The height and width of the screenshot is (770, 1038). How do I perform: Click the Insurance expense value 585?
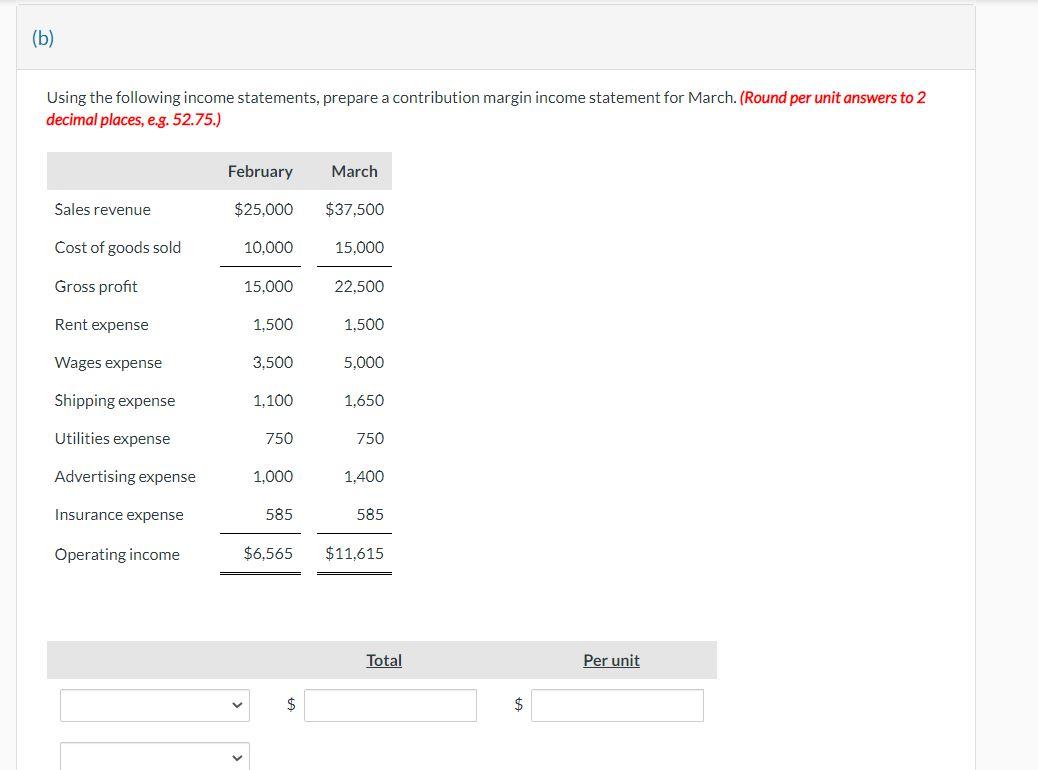[370, 514]
